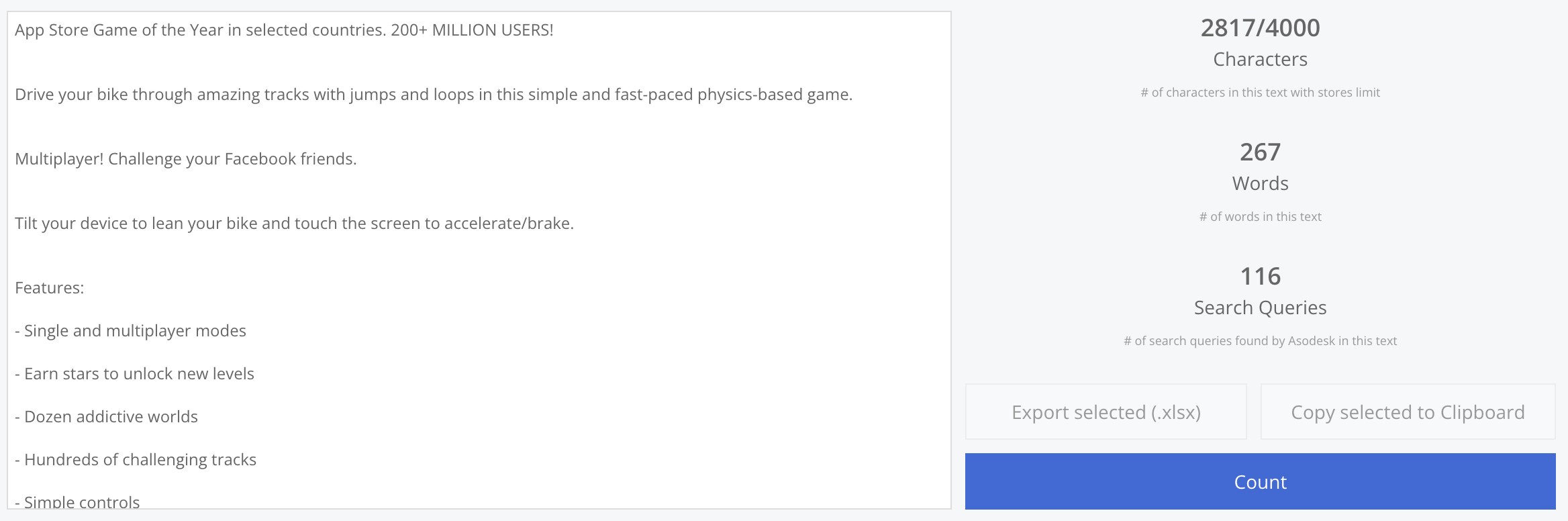Click the 'Single and multiplayer modes' line
The height and width of the screenshot is (521, 1568).
pos(131,331)
